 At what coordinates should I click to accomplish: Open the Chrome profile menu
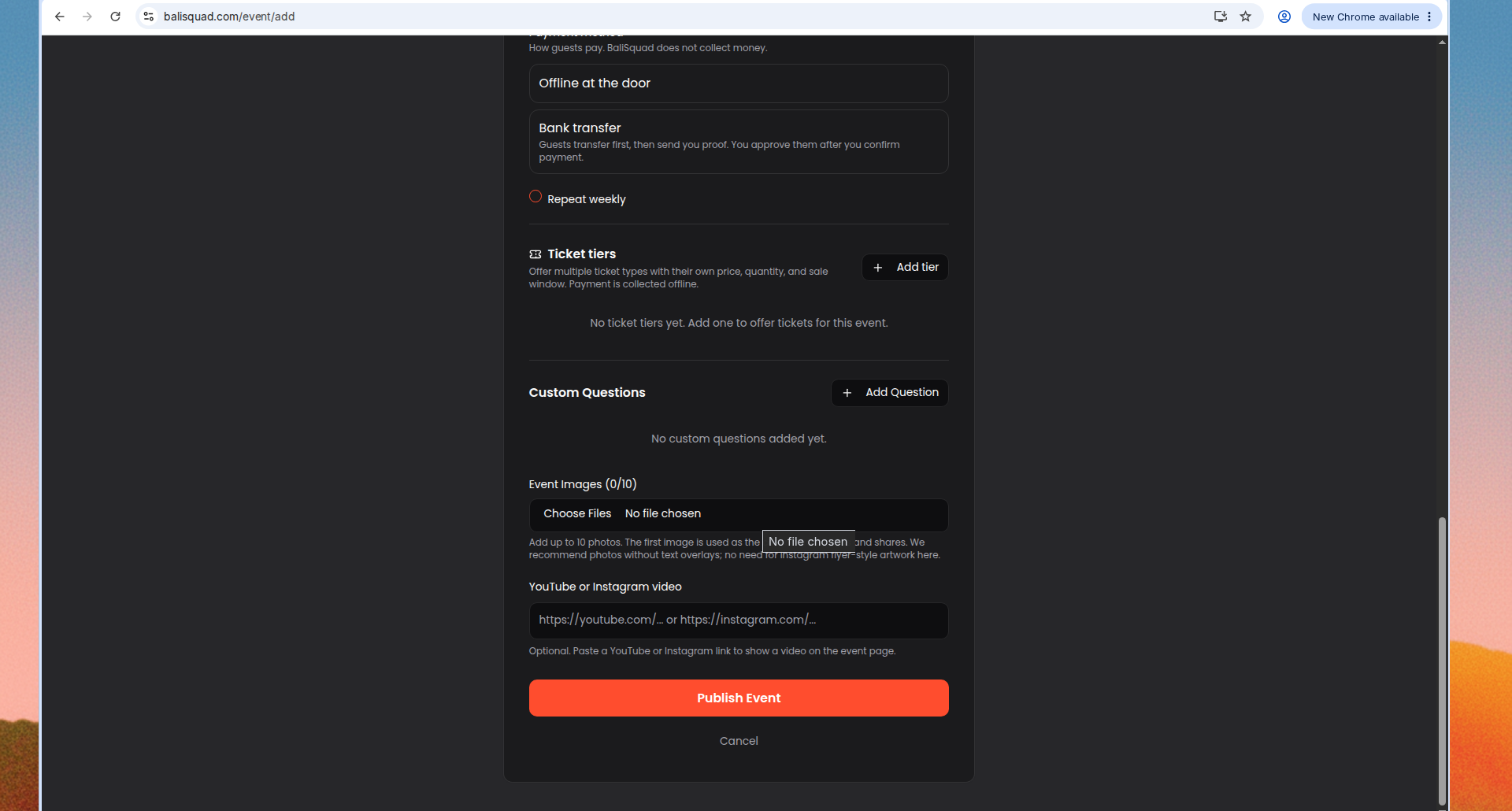[x=1284, y=17]
